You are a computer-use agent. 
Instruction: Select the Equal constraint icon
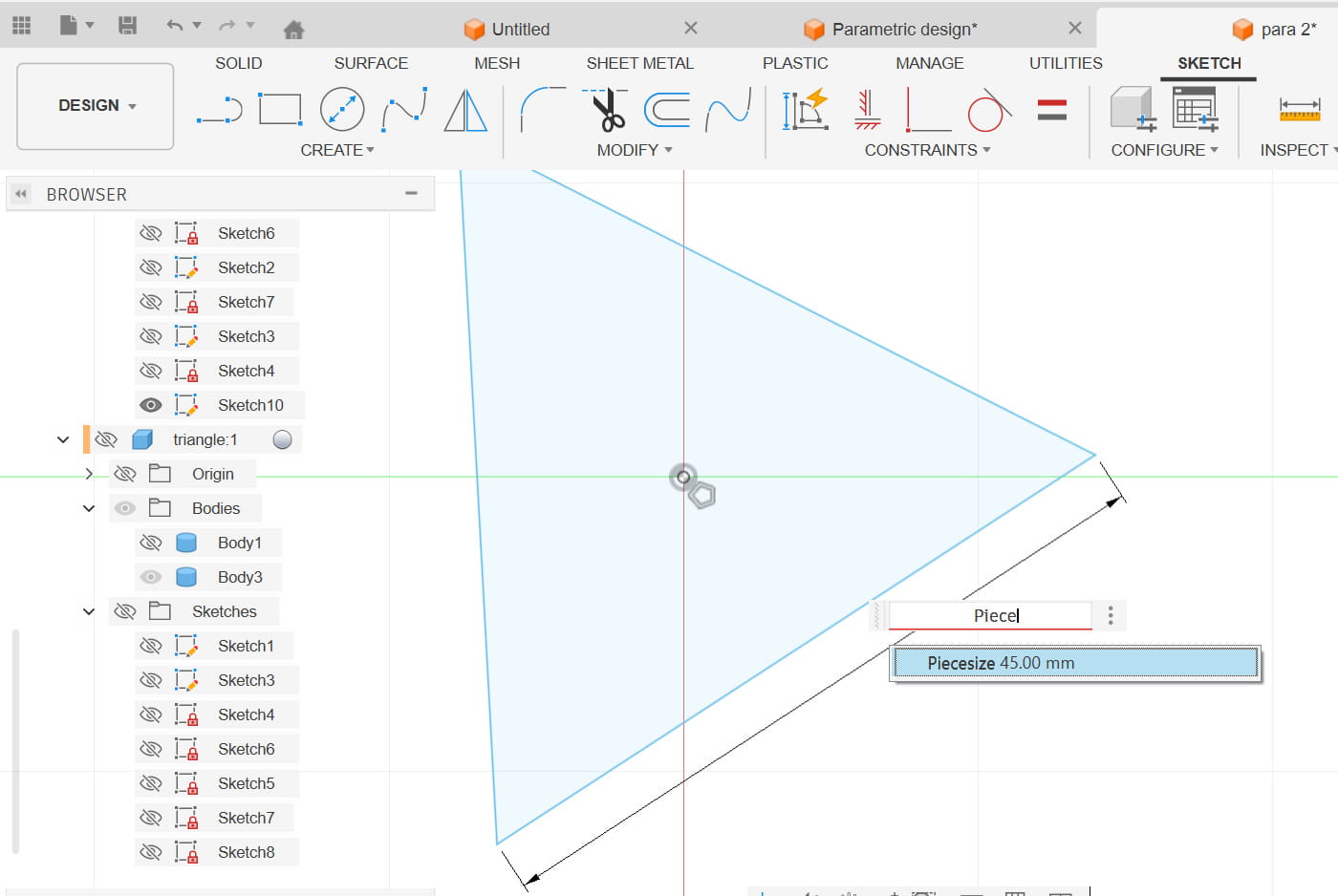tap(1051, 110)
